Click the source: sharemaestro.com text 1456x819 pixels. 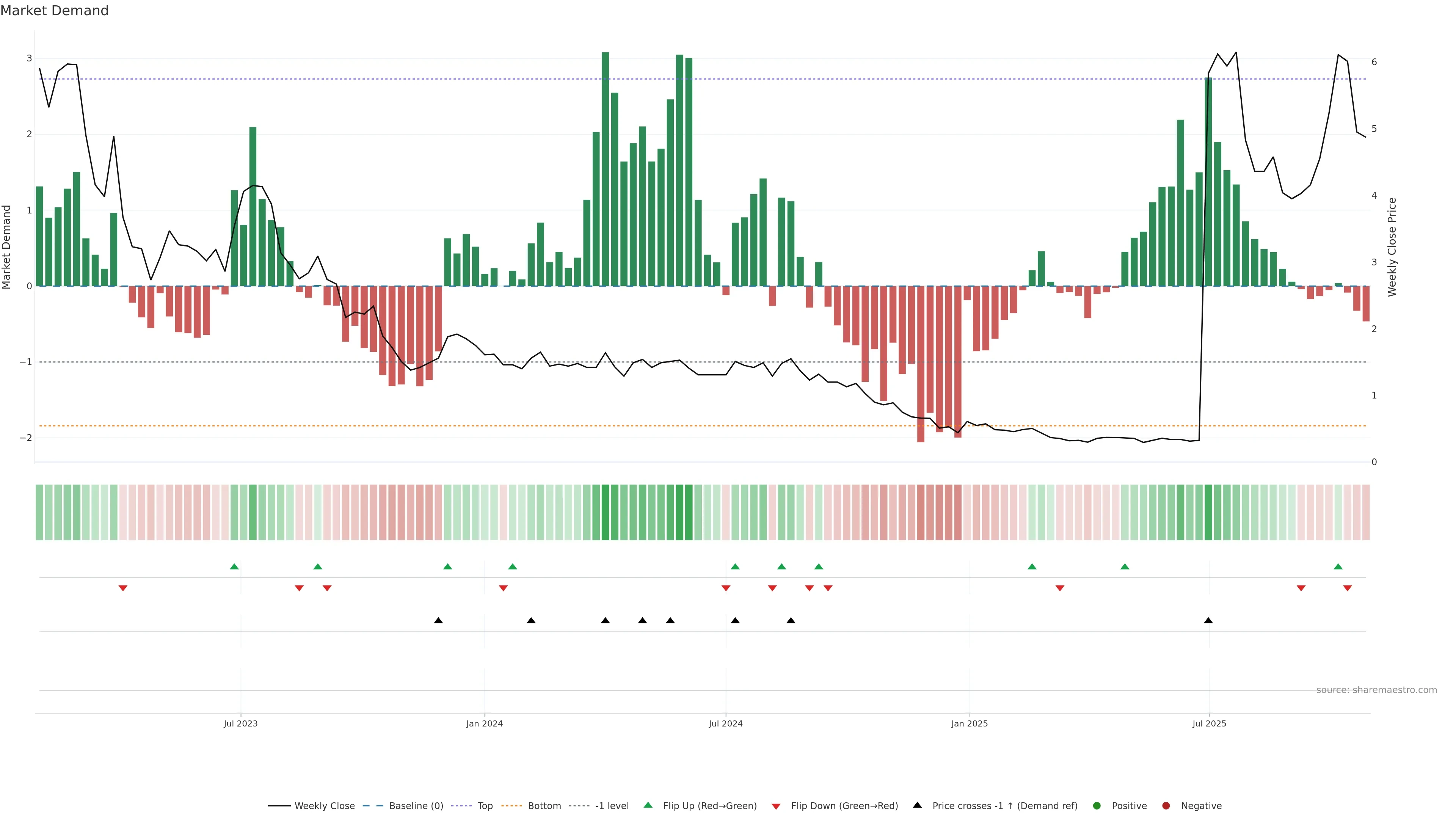pyautogui.click(x=1376, y=690)
